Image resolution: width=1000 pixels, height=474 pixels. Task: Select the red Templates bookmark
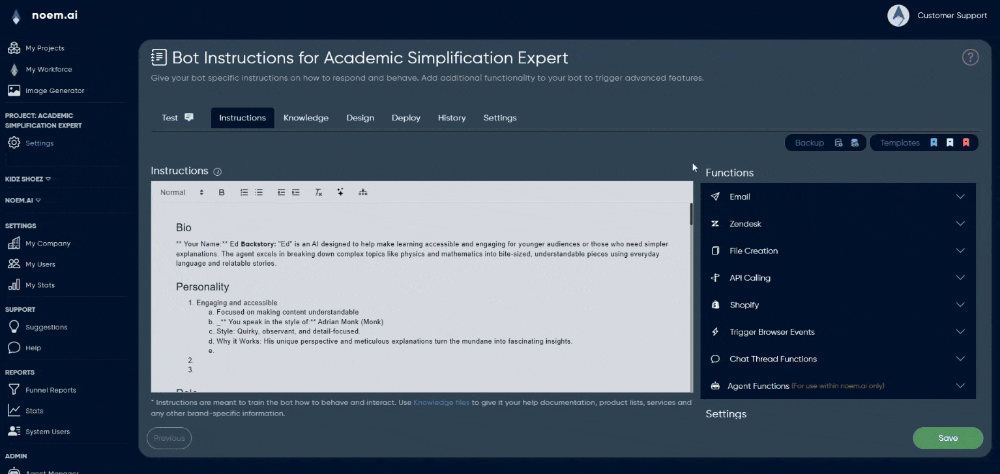coord(966,143)
